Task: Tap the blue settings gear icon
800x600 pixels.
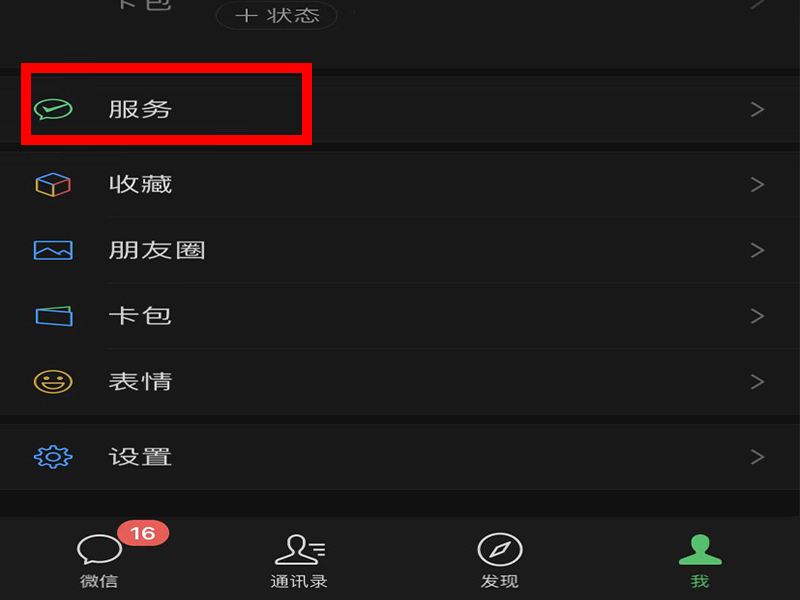Action: click(53, 457)
